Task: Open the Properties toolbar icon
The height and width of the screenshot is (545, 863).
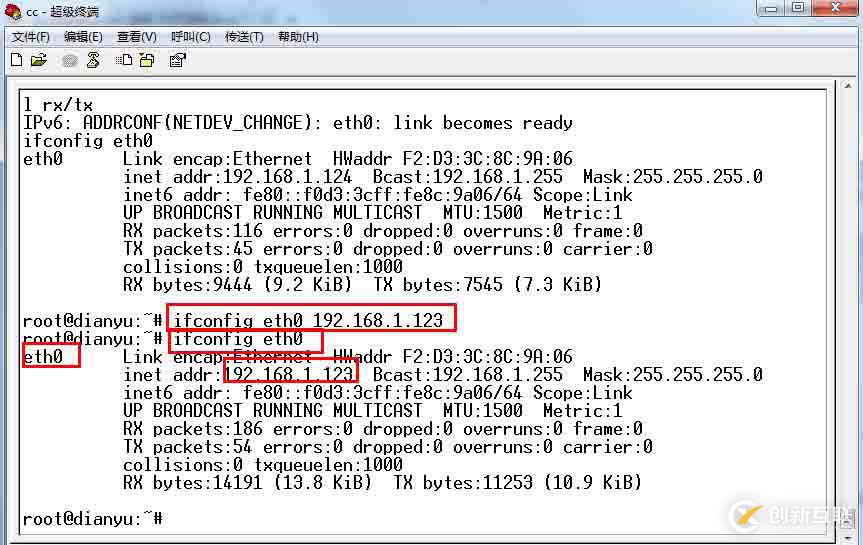Action: coord(177,60)
